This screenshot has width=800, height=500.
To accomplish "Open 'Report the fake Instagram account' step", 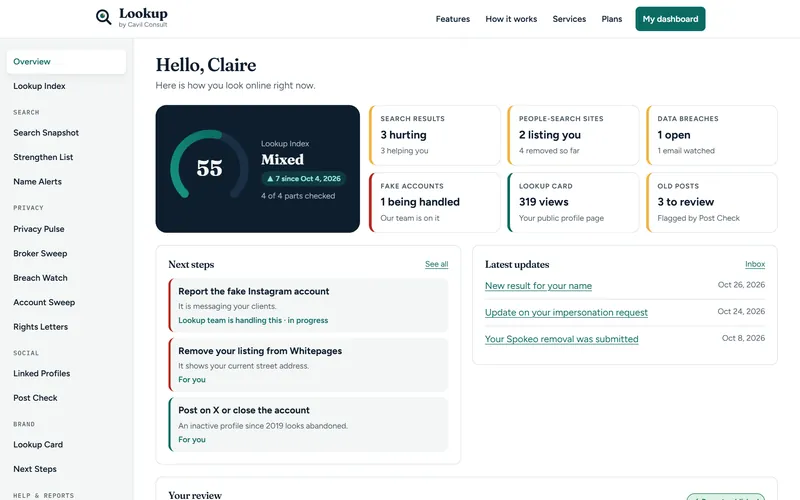I will coord(308,305).
